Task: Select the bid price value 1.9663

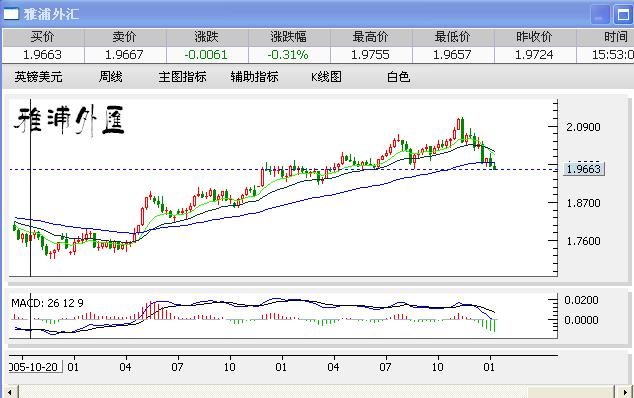Action: point(42,55)
